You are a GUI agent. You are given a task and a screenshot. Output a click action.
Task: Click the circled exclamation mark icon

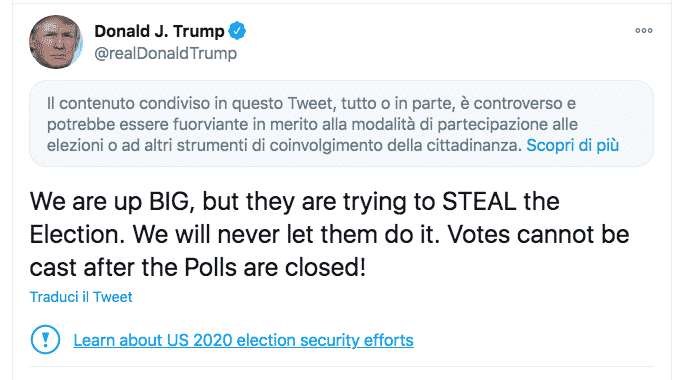(x=45, y=340)
